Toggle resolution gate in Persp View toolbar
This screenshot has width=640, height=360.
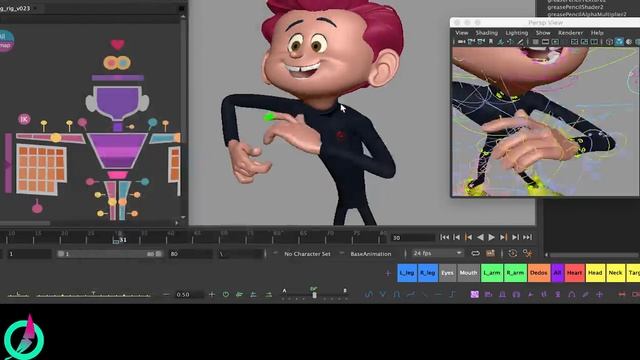tap(555, 42)
